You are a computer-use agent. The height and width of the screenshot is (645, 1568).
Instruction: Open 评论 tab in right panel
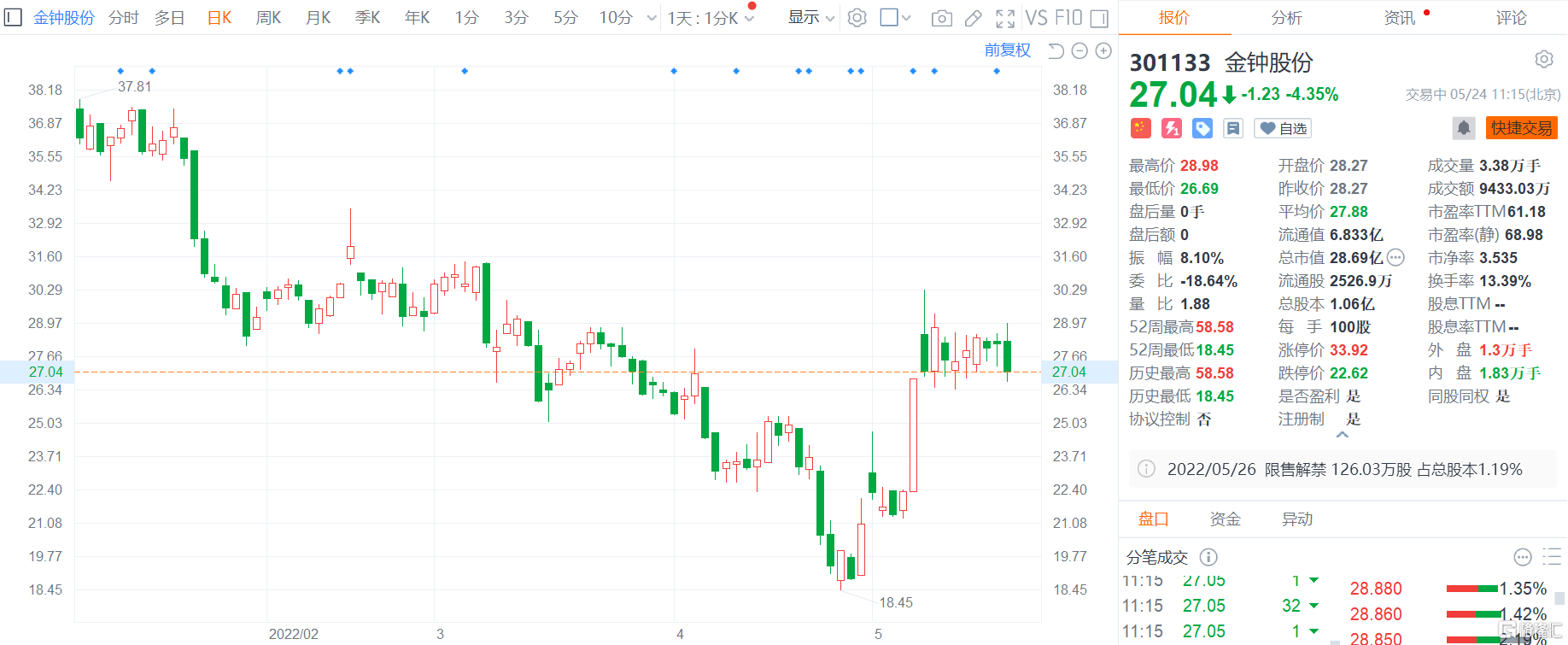[1512, 18]
